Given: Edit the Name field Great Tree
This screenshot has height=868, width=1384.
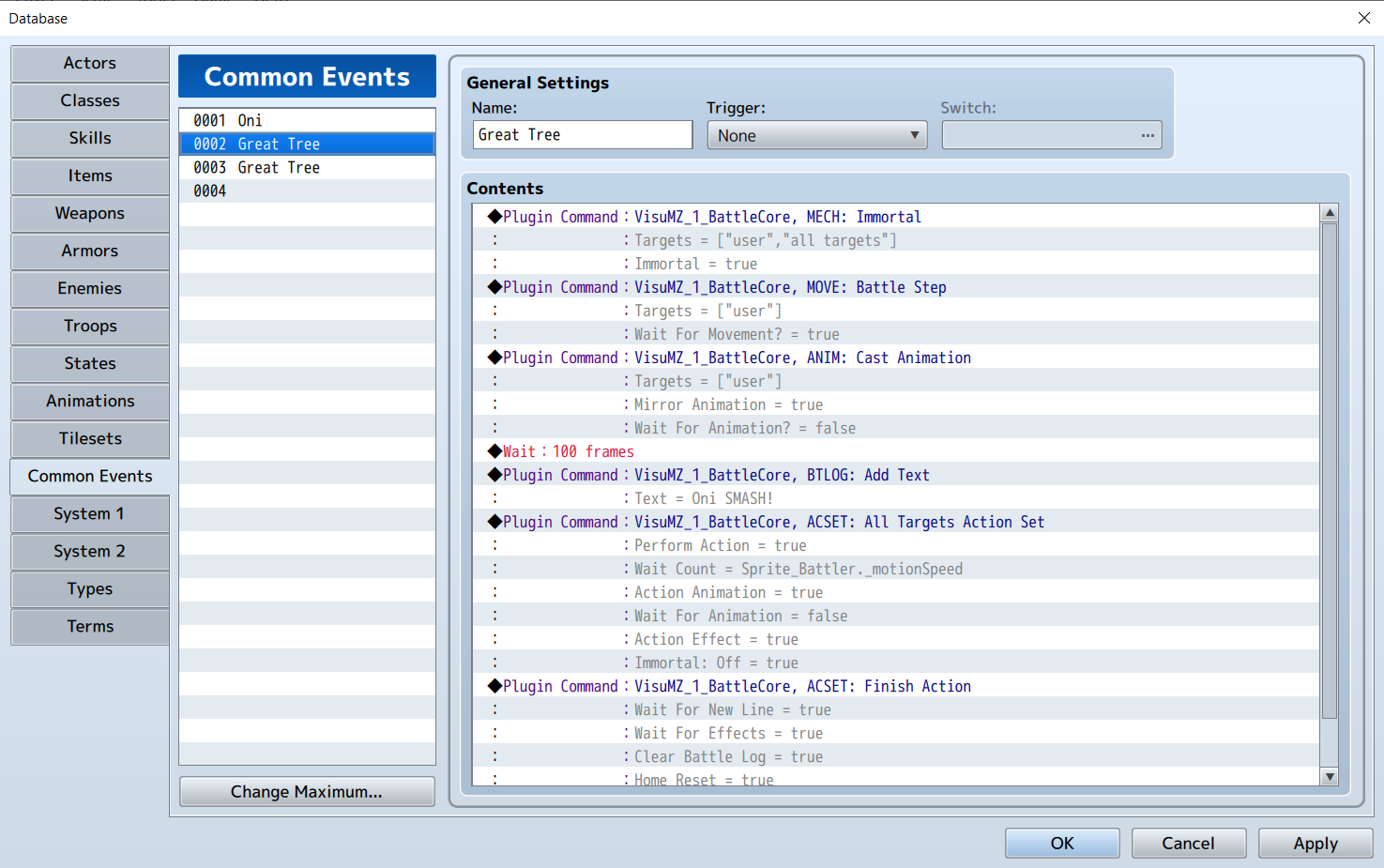Looking at the screenshot, I should click(583, 135).
